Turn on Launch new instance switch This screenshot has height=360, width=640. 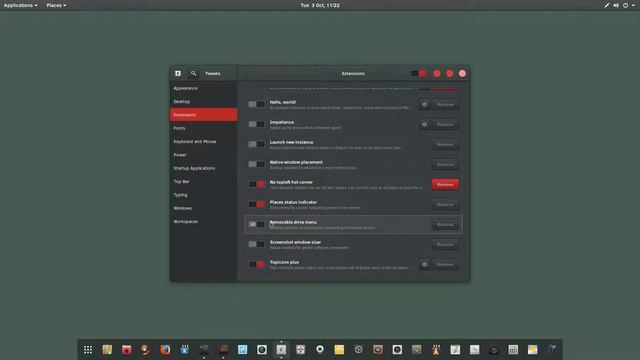pos(257,144)
